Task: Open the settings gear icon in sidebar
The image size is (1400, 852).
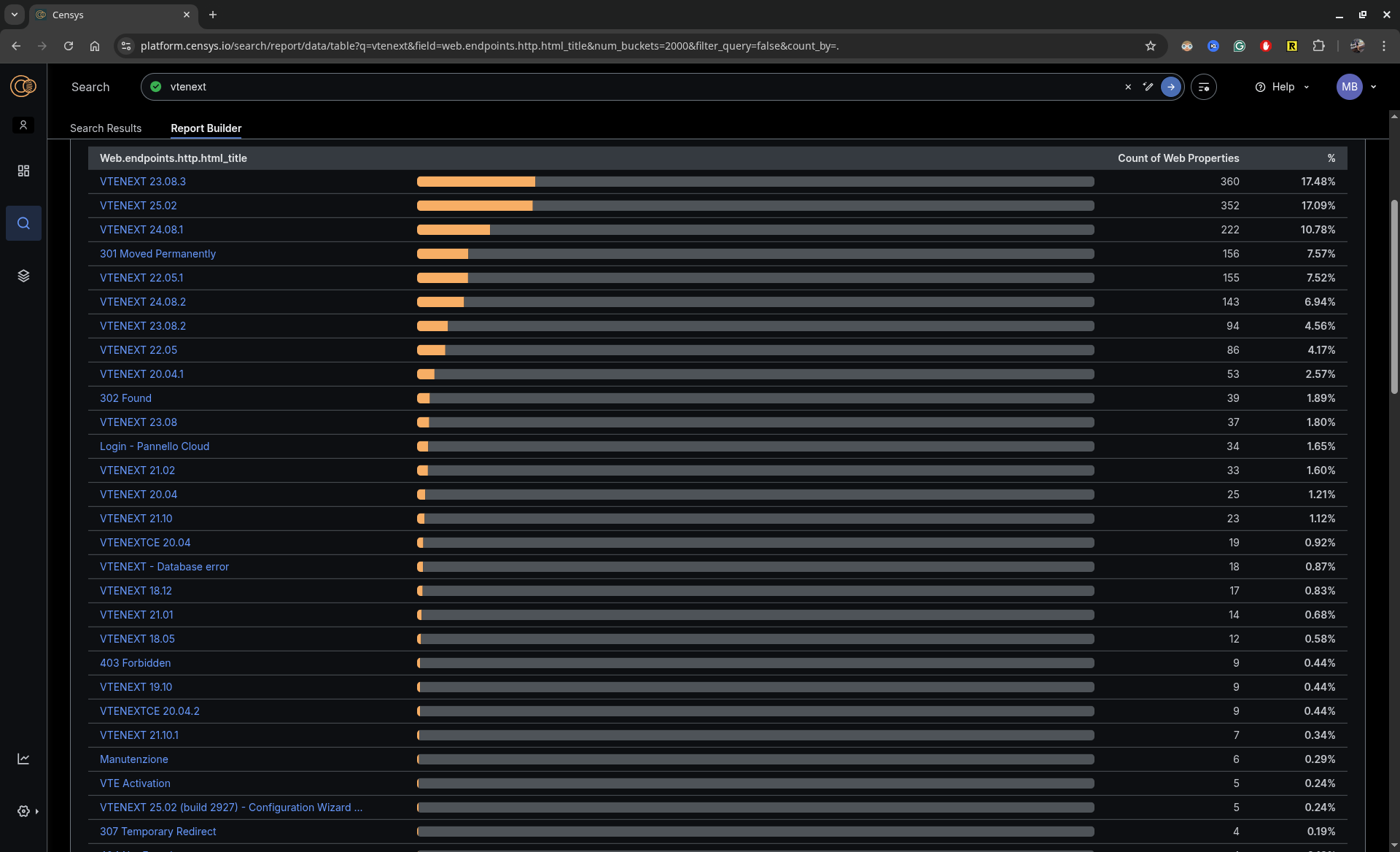Action: (23, 811)
